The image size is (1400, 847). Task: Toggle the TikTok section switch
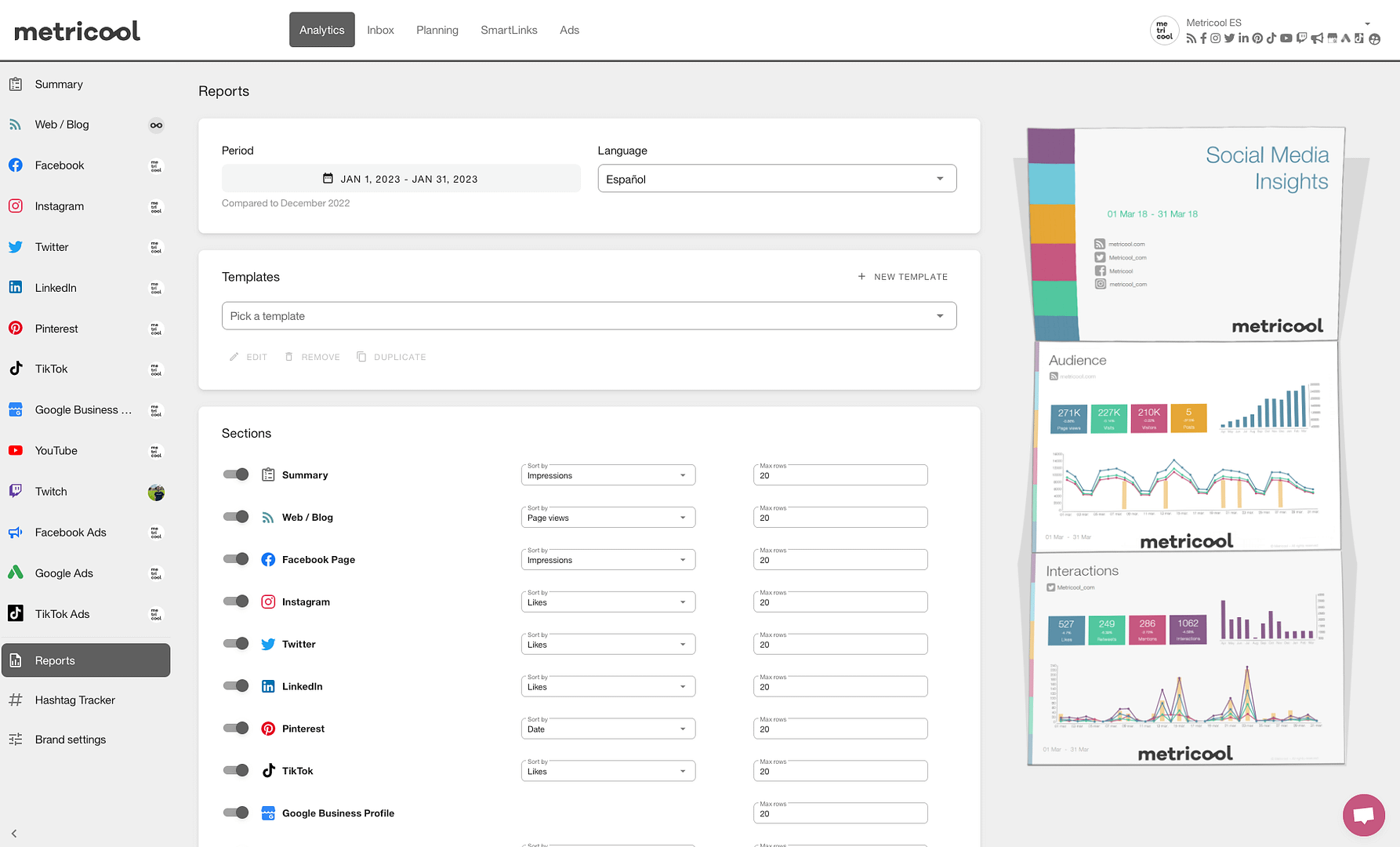pyautogui.click(x=236, y=770)
